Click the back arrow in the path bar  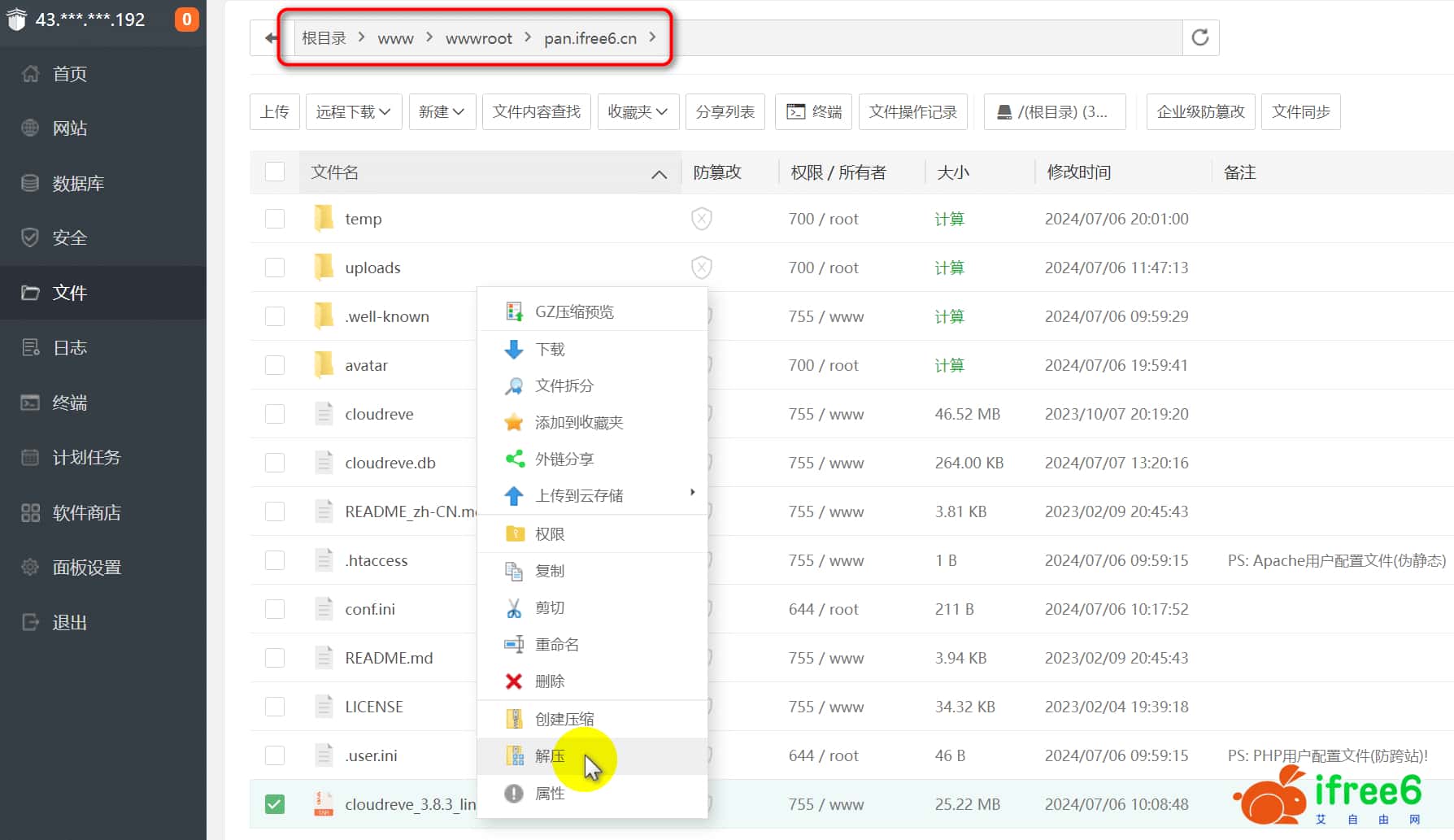[271, 37]
